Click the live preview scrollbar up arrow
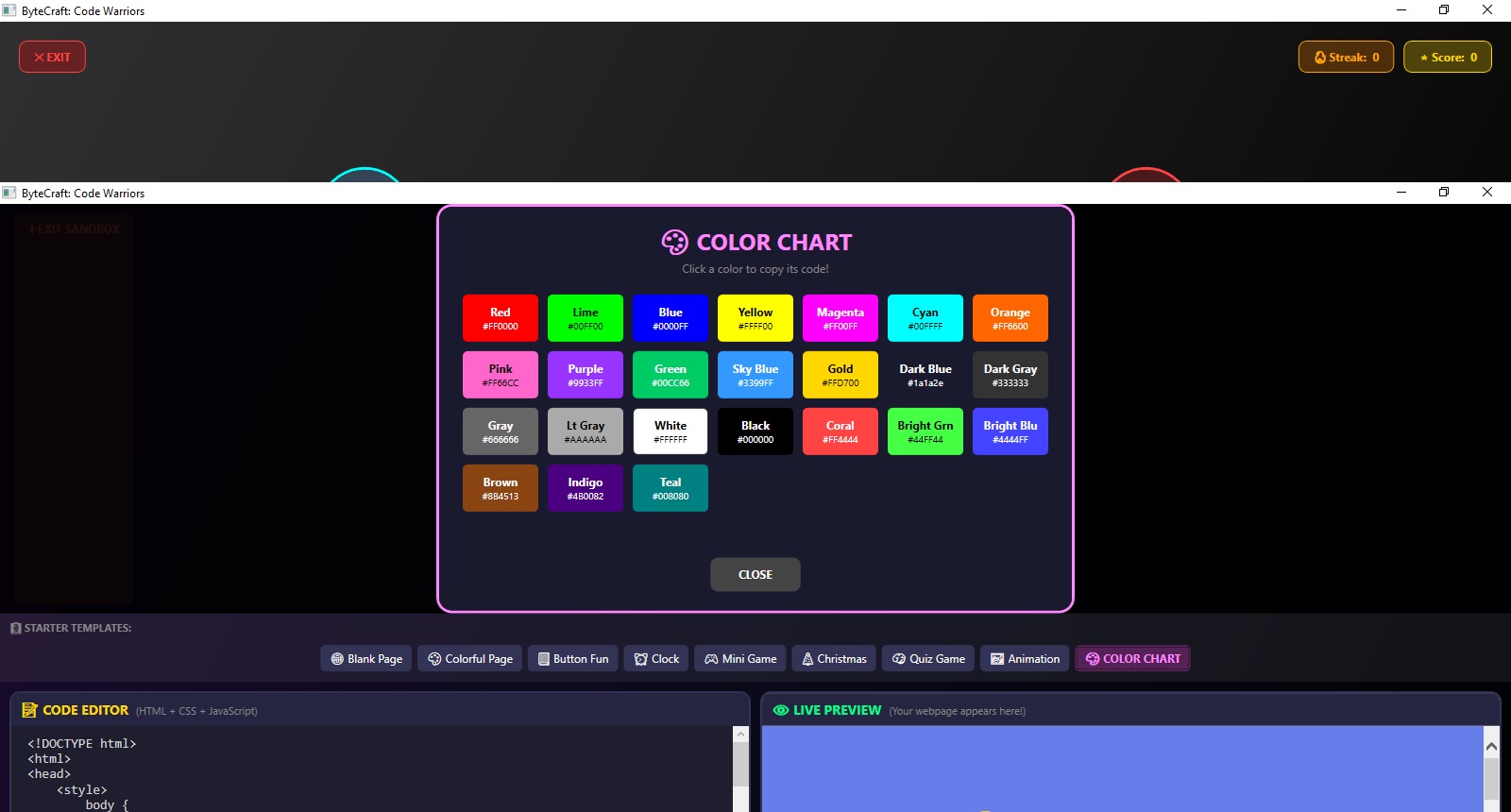Image resolution: width=1511 pixels, height=812 pixels. click(1491, 746)
